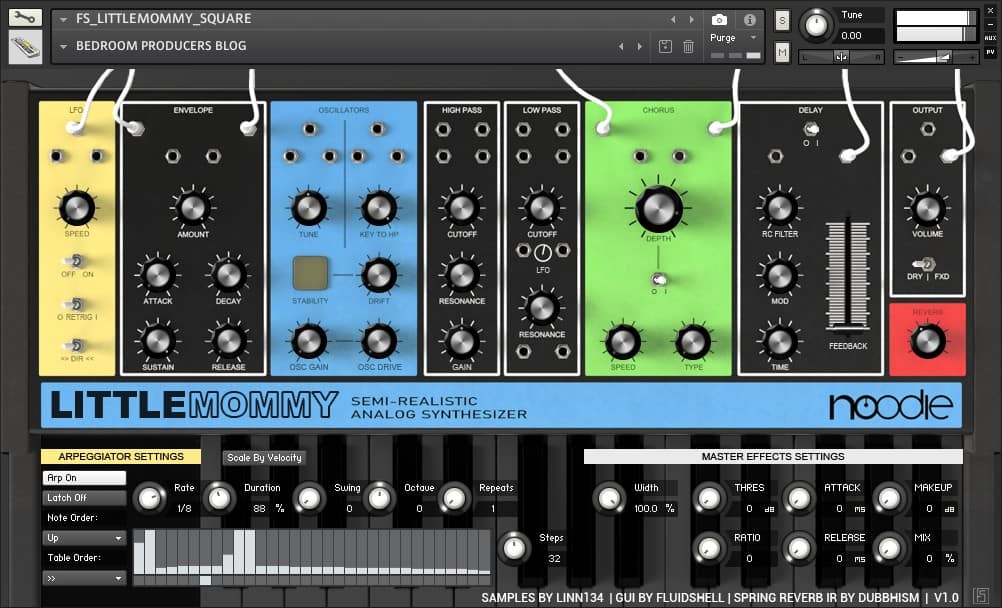
Task: Click the HIGH PASS GAIN knob
Action: click(x=461, y=341)
